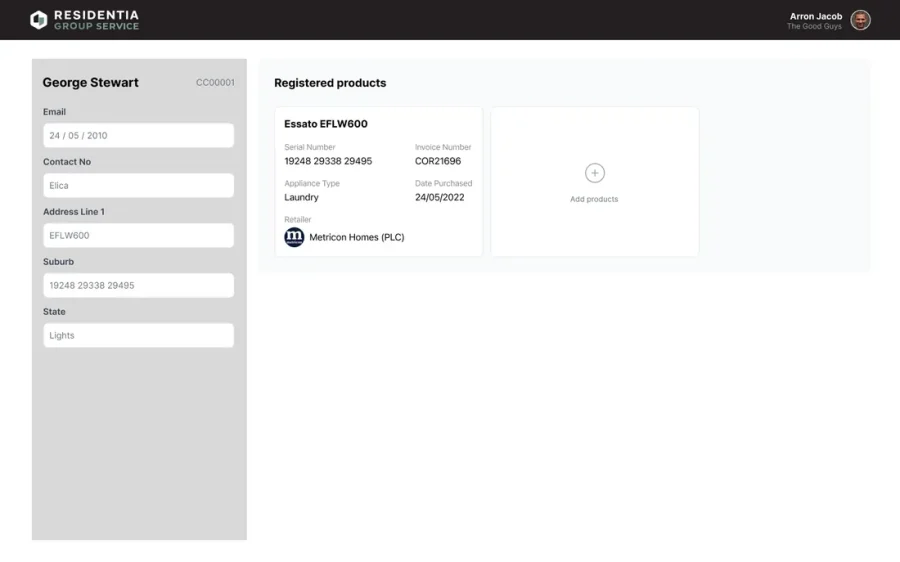
Task: Select the customer code CC00001
Action: [x=215, y=83]
